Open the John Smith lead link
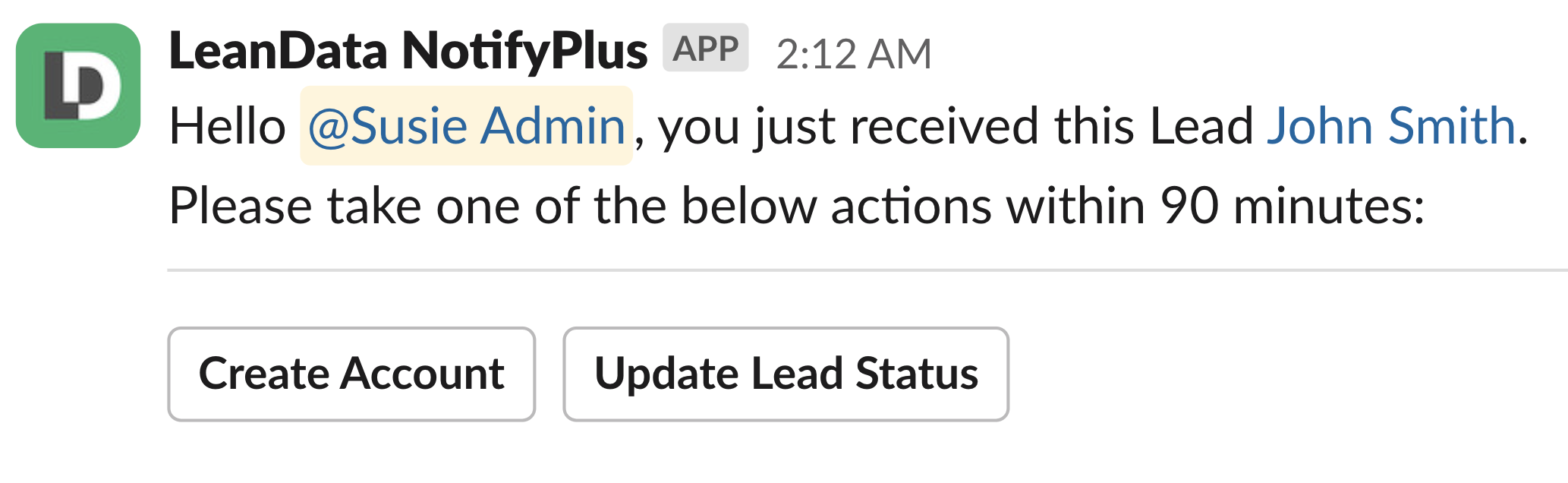The width and height of the screenshot is (1568, 483). coord(1390,126)
